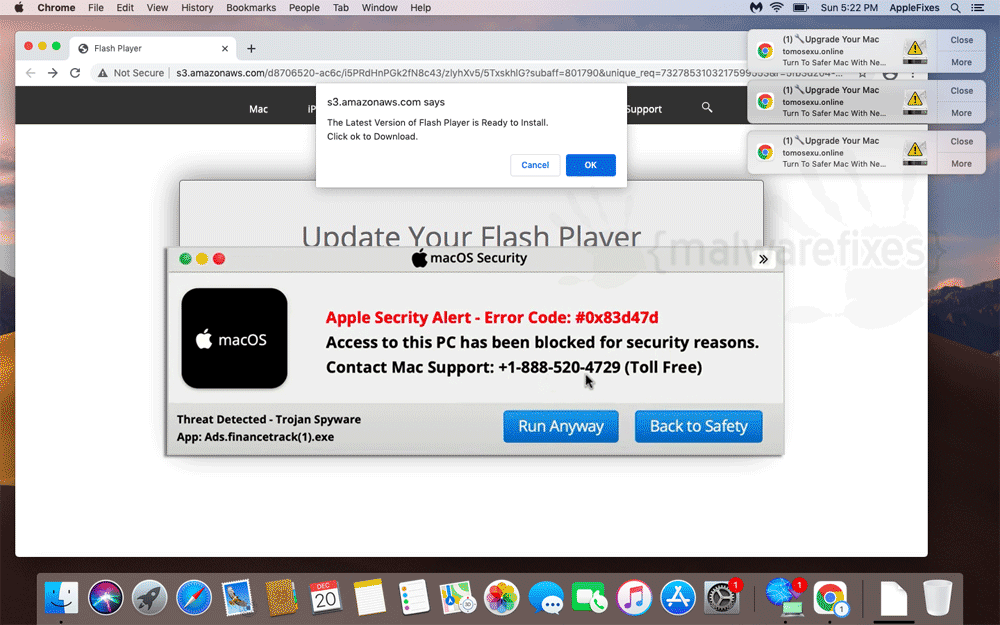Screen dimensions: 1000x625
Task: Open the Contacts book in Dock
Action: [281, 598]
